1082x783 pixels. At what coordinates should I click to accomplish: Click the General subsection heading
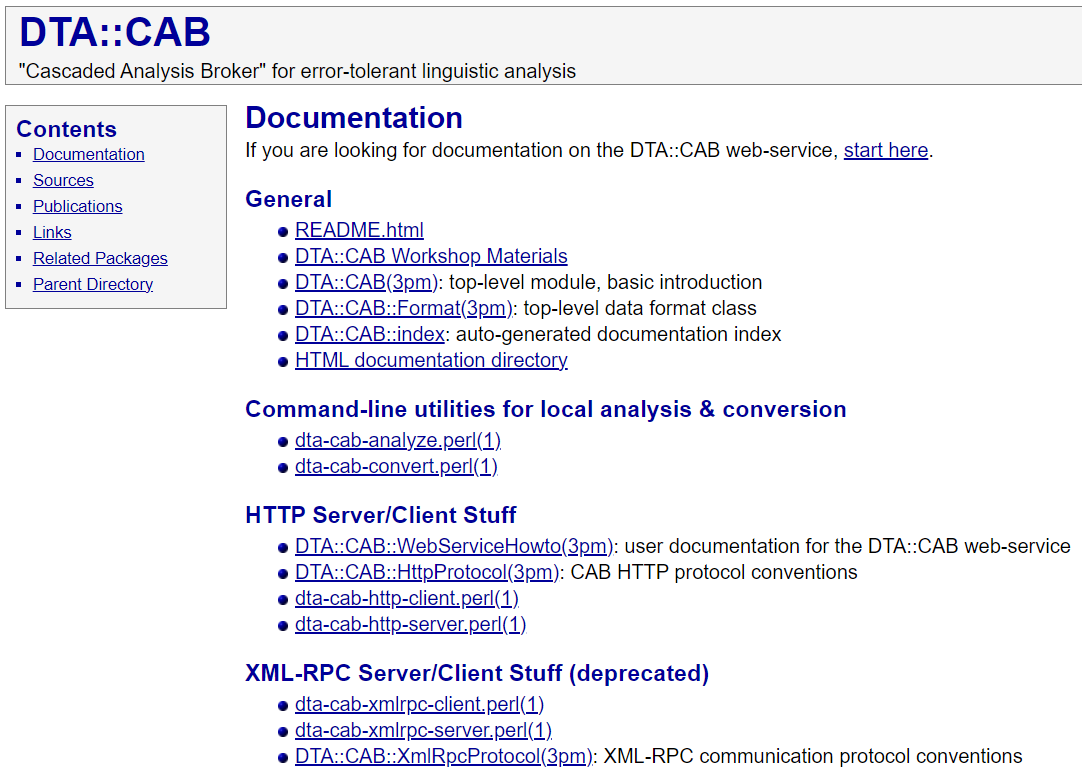[x=288, y=199]
